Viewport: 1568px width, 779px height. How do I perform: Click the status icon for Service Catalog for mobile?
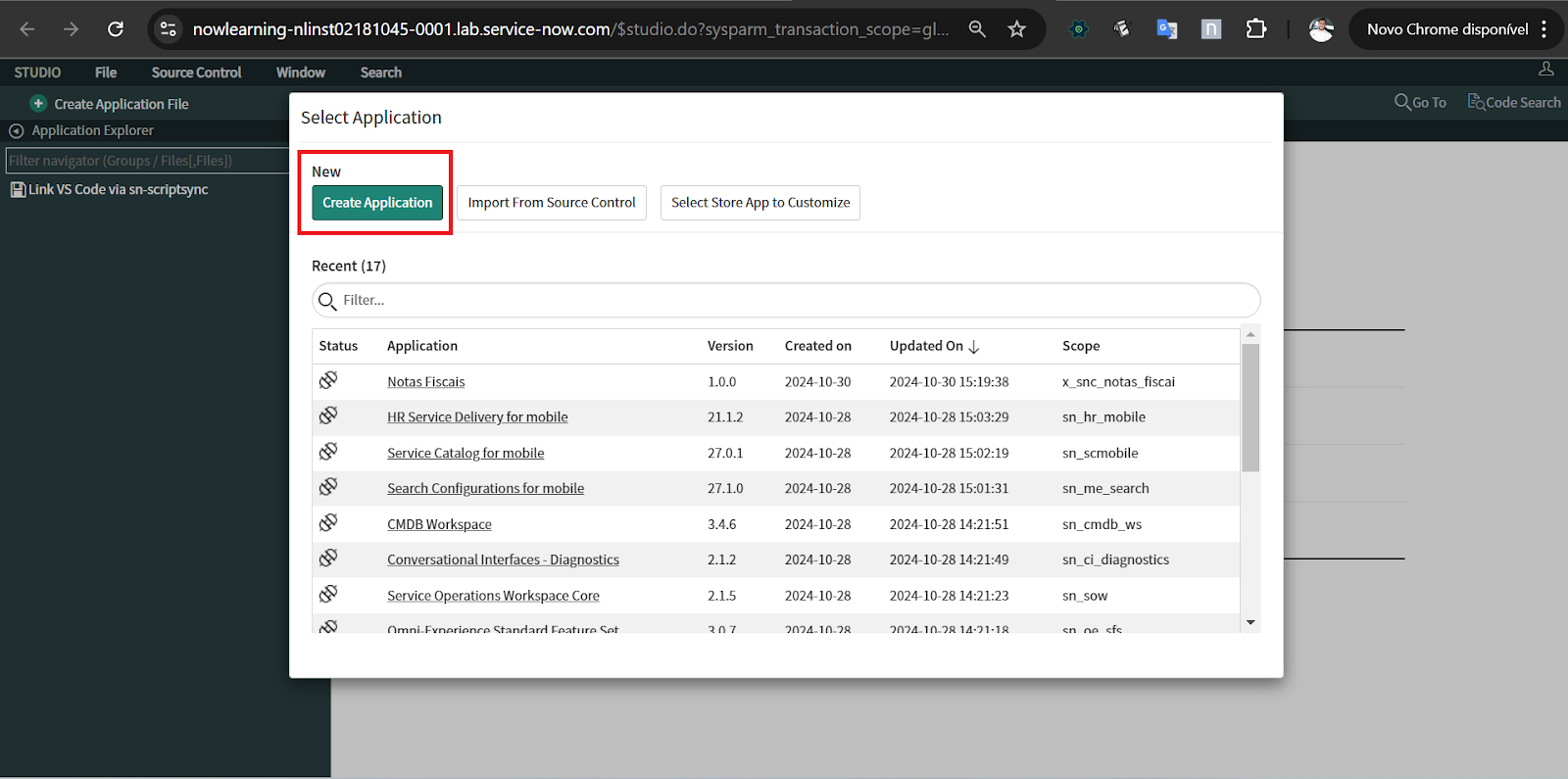[328, 452]
